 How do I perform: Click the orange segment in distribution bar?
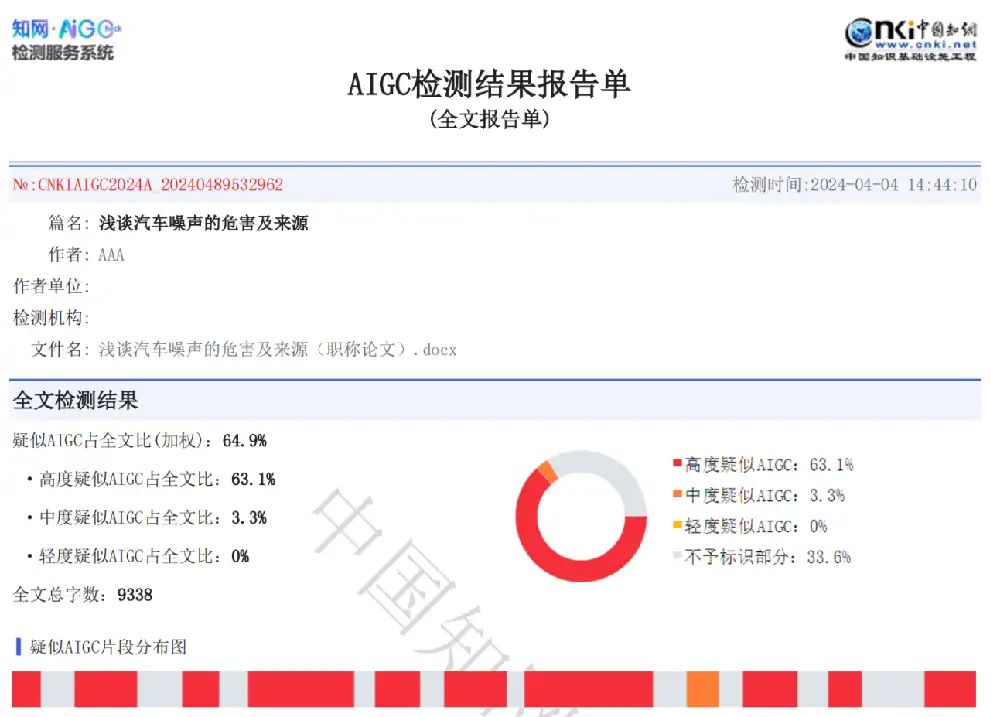click(700, 687)
